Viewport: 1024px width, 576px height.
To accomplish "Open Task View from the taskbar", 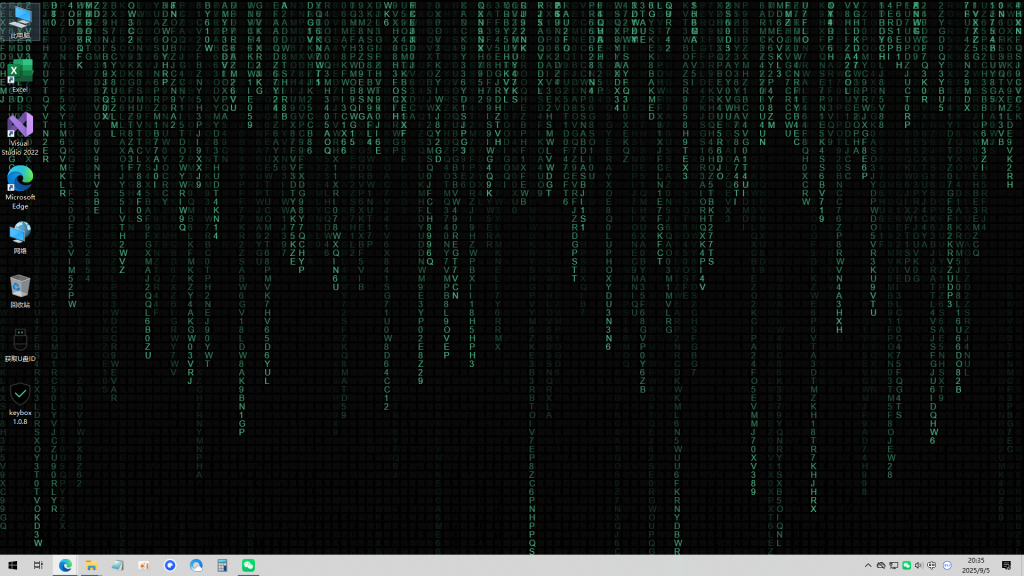I will (x=39, y=566).
